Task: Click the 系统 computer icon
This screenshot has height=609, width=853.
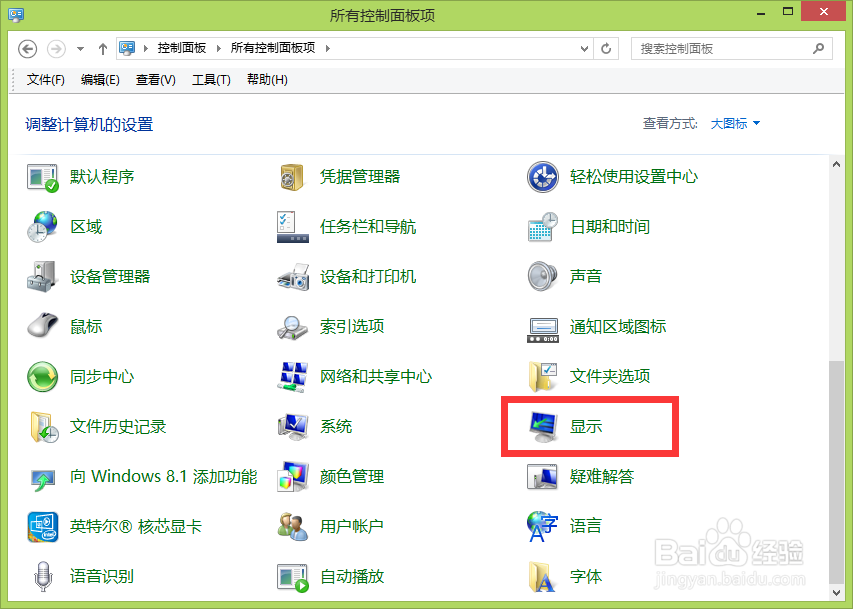Action: [x=293, y=427]
